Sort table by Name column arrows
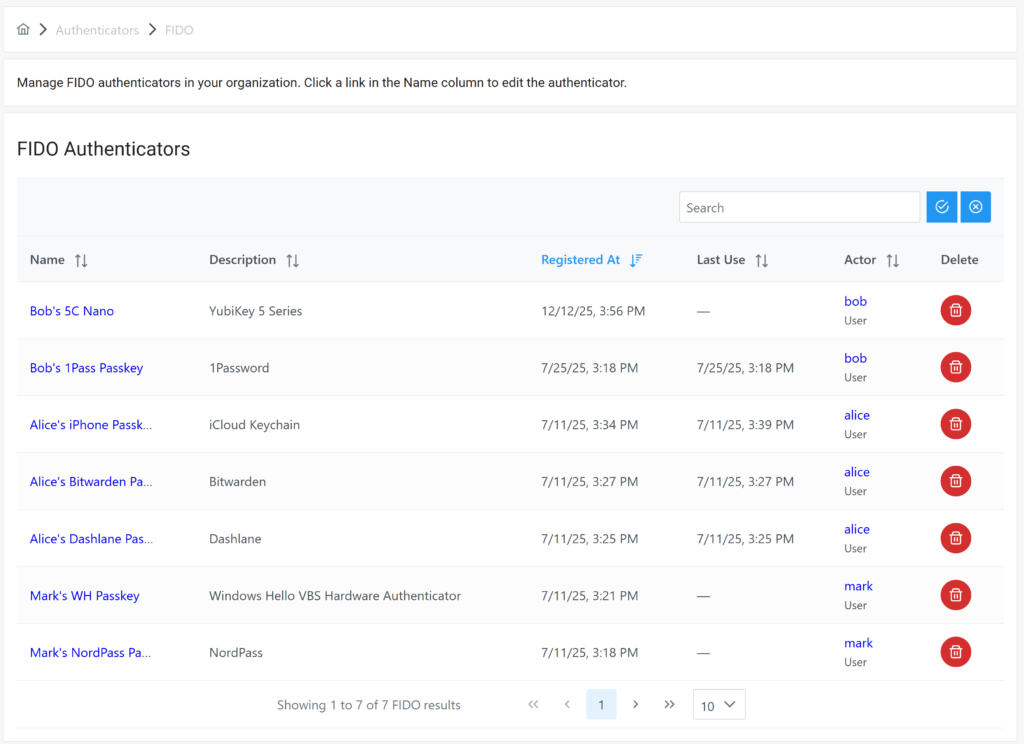 click(81, 261)
